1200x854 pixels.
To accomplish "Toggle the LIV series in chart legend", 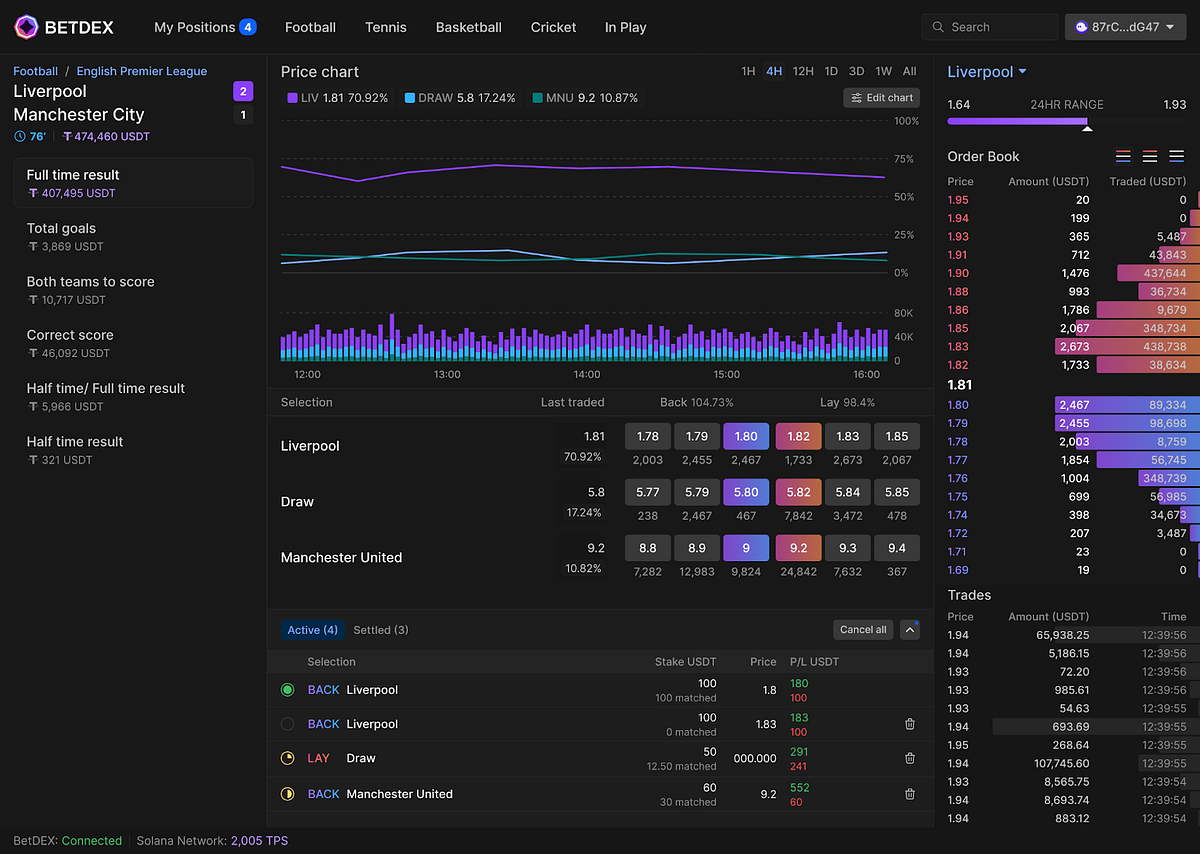I will click(x=340, y=98).
